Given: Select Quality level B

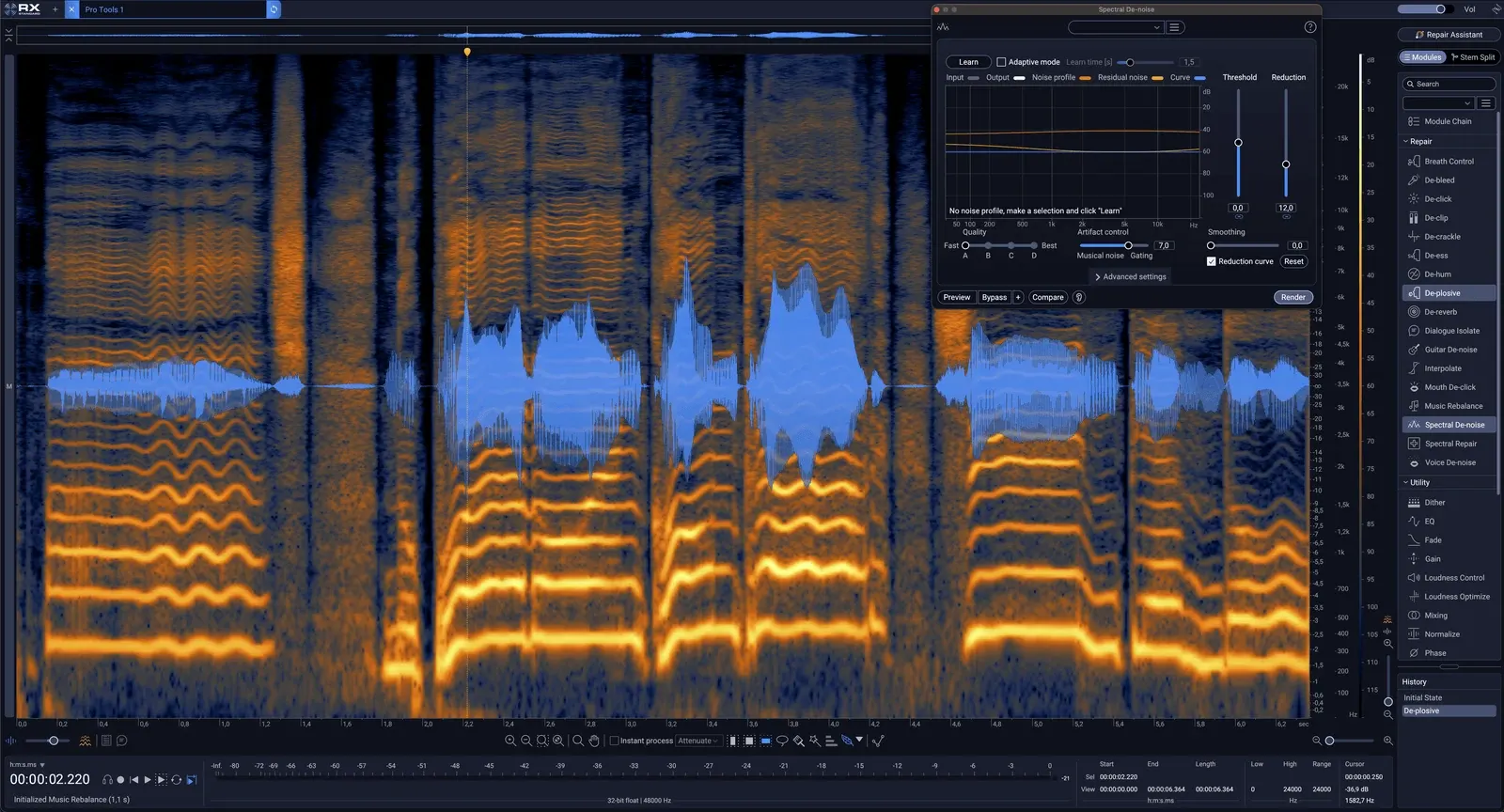Looking at the screenshot, I should [988, 245].
